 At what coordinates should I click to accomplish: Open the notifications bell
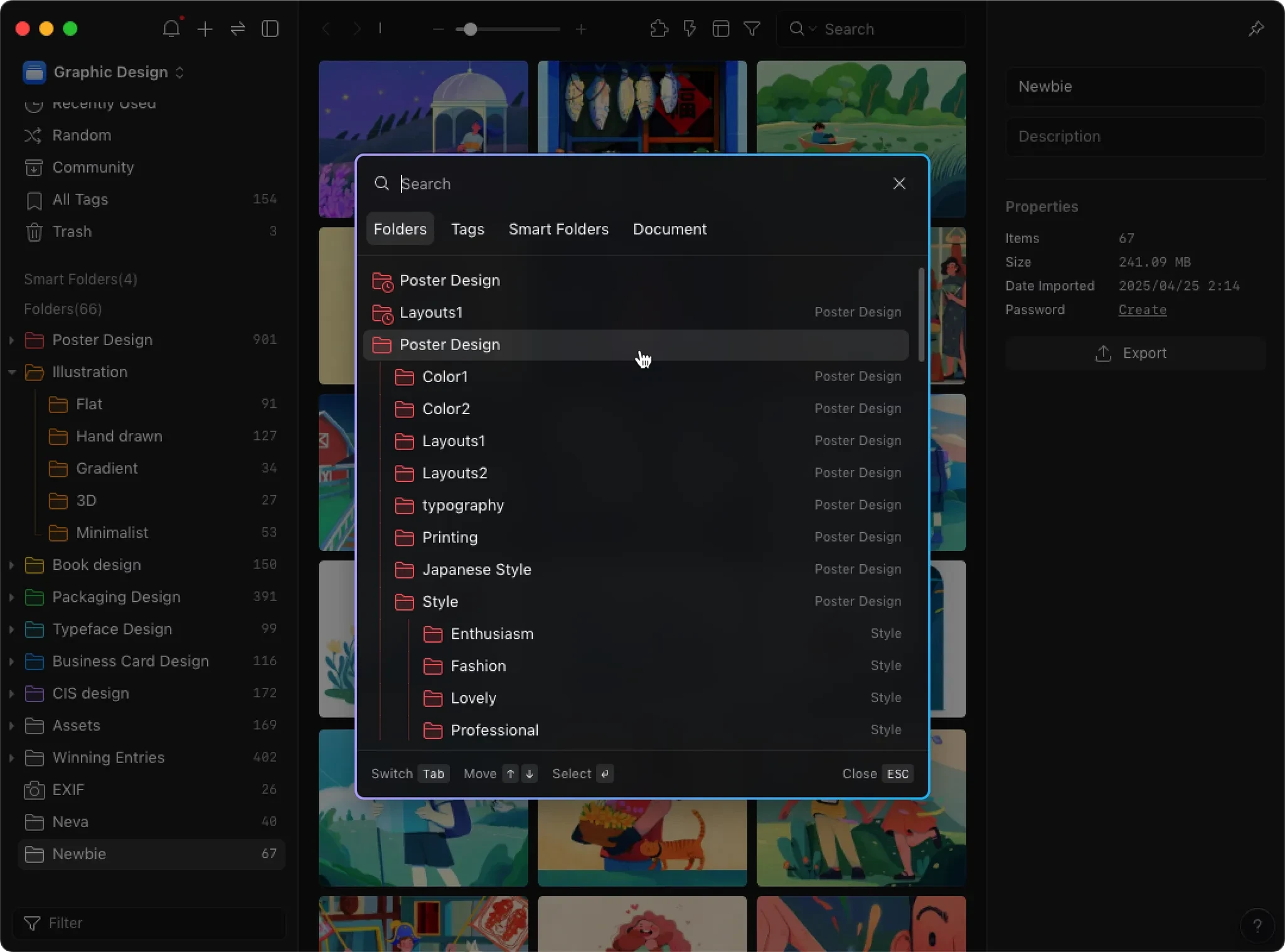pyautogui.click(x=171, y=29)
